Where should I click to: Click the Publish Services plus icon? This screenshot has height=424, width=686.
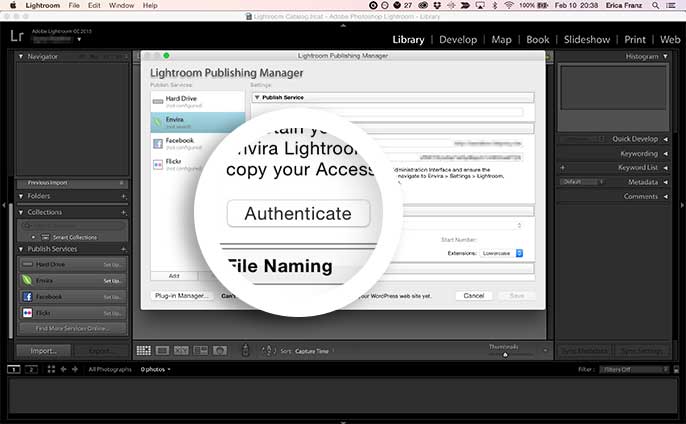click(x=124, y=249)
